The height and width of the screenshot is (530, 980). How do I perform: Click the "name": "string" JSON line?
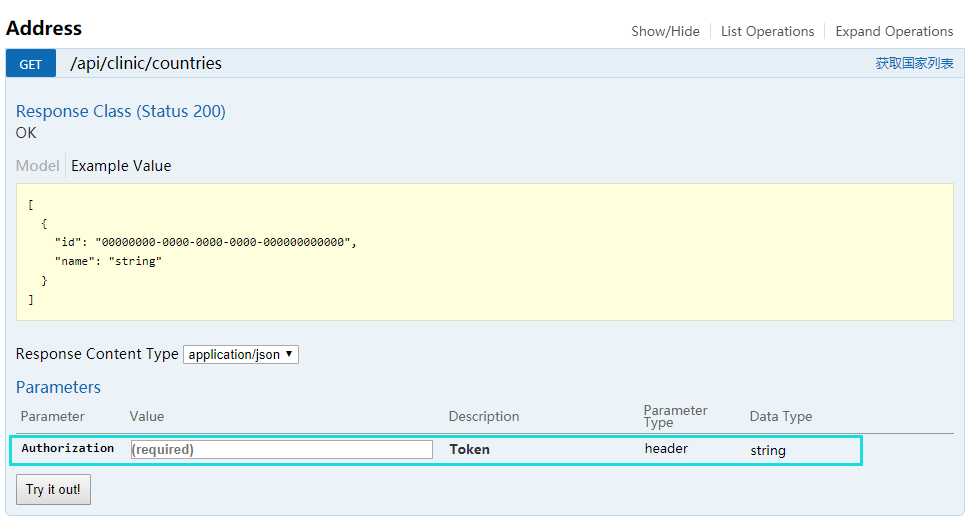(108, 261)
